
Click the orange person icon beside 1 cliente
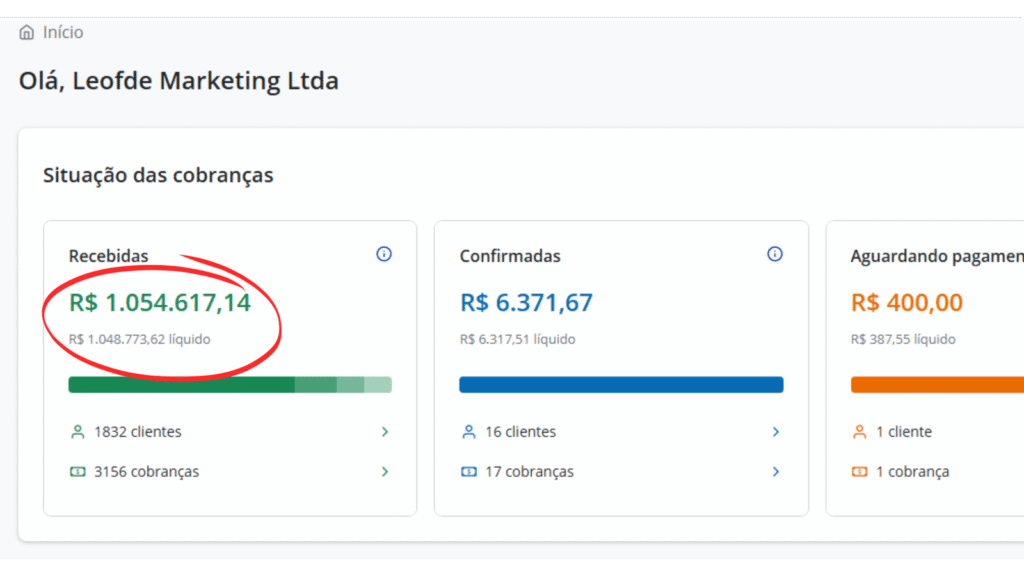[x=859, y=432]
